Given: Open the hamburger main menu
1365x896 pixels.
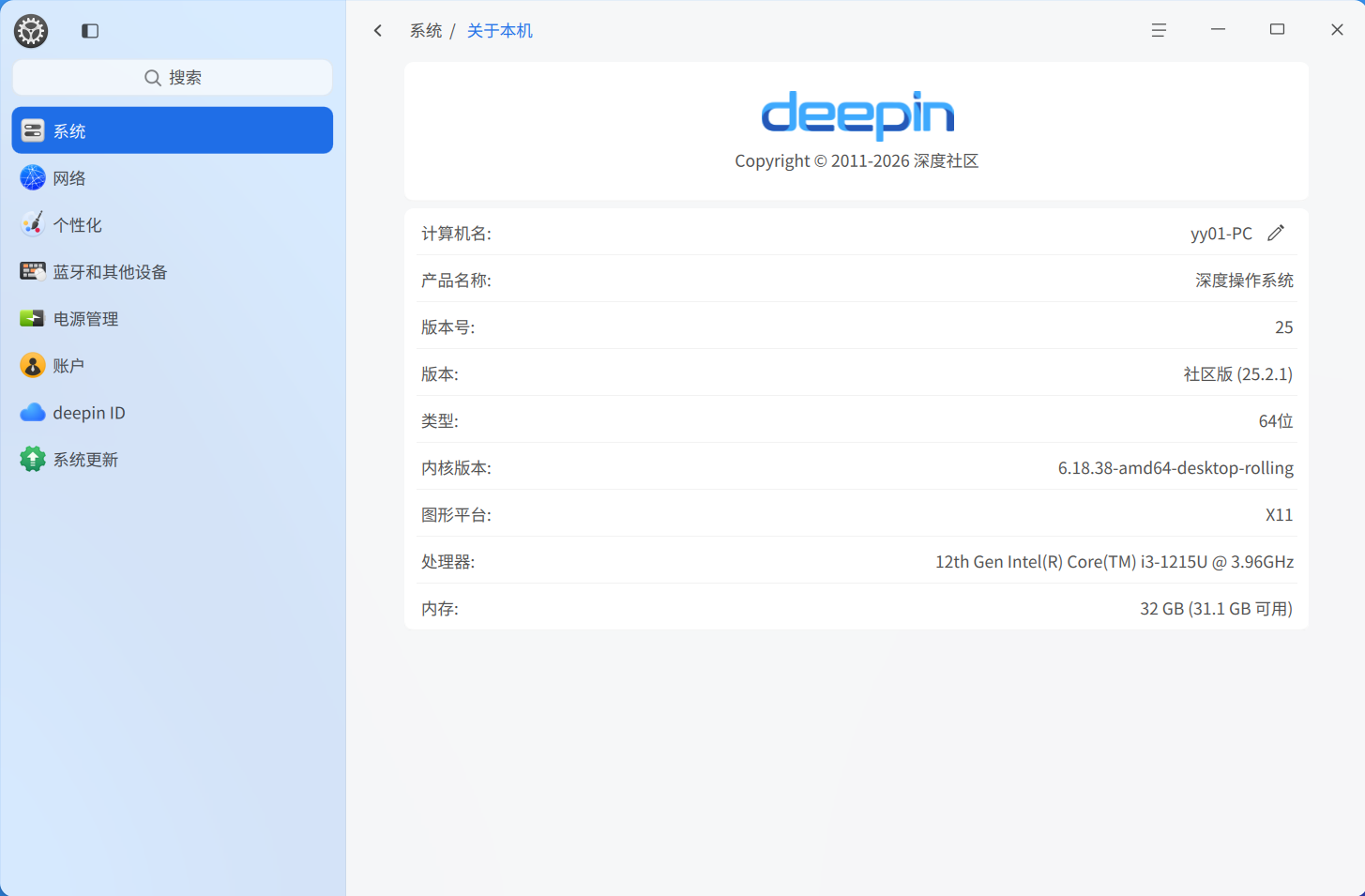Looking at the screenshot, I should click(x=1159, y=31).
